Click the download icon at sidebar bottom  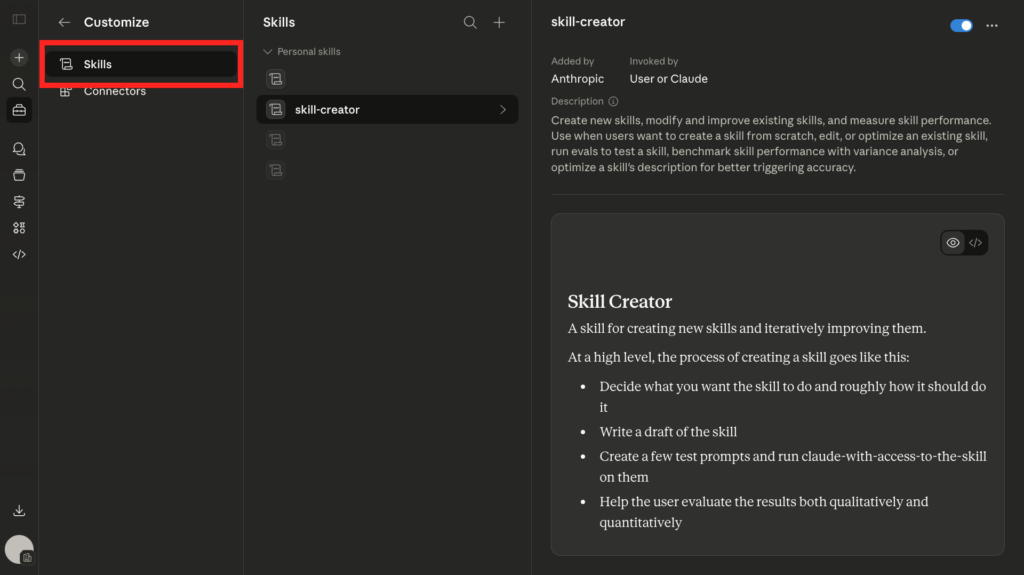19,511
